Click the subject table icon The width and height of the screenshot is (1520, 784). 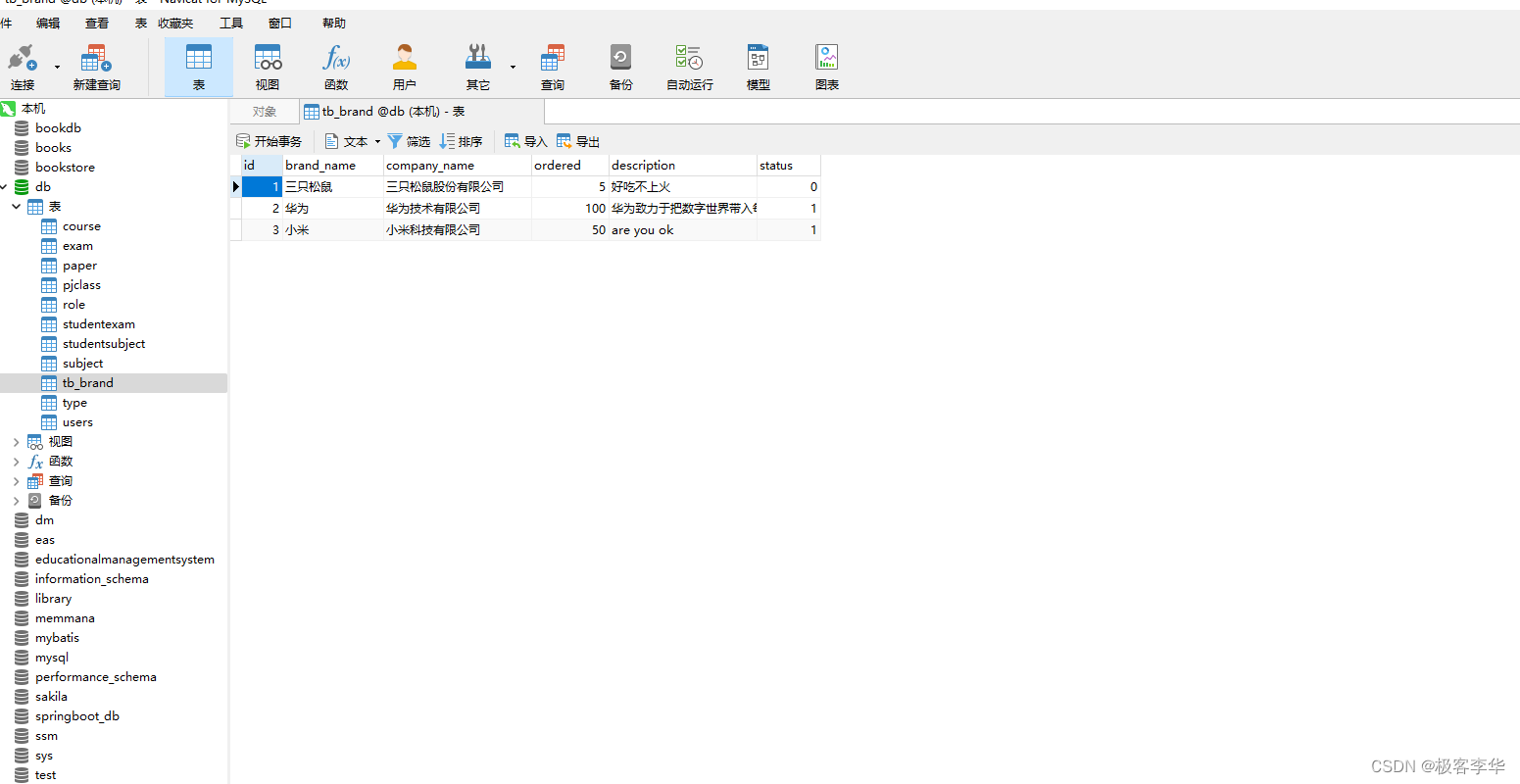tap(49, 364)
